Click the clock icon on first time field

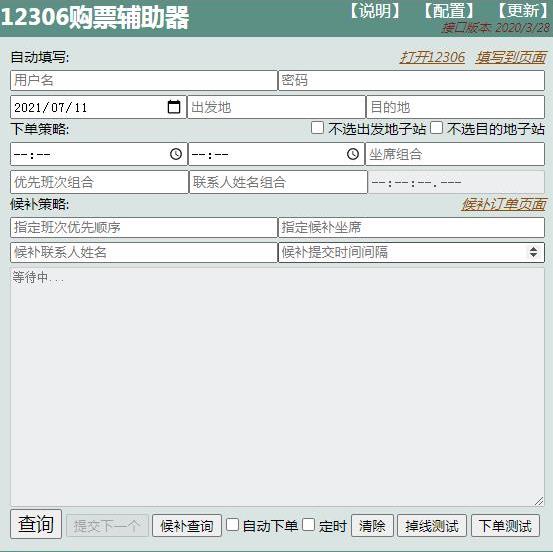pyautogui.click(x=176, y=154)
